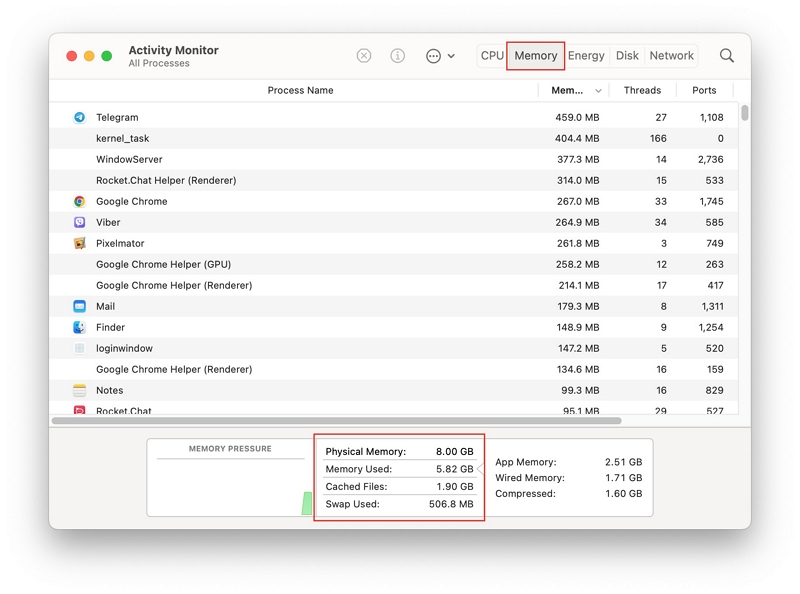The image size is (800, 594).
Task: Click Google Chrome's 267.0 MB value
Action: coord(578,201)
